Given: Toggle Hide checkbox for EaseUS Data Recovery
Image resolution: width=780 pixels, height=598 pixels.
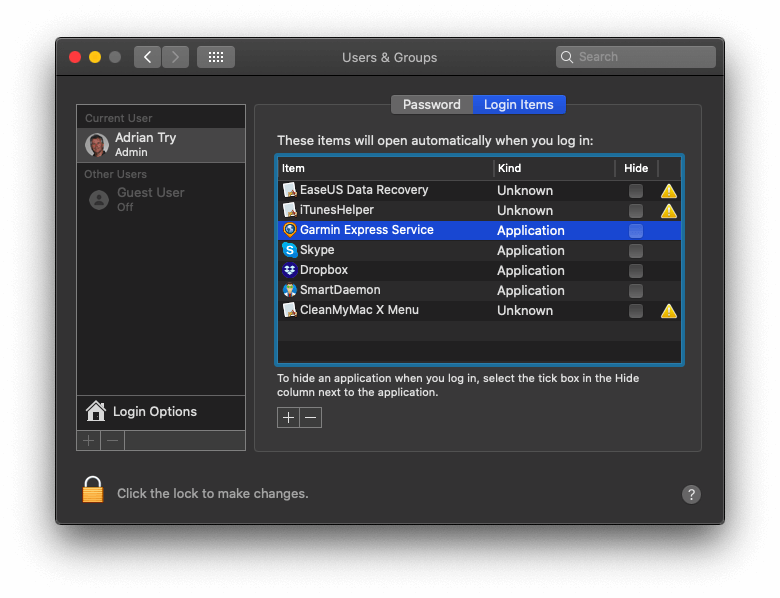Looking at the screenshot, I should point(636,191).
